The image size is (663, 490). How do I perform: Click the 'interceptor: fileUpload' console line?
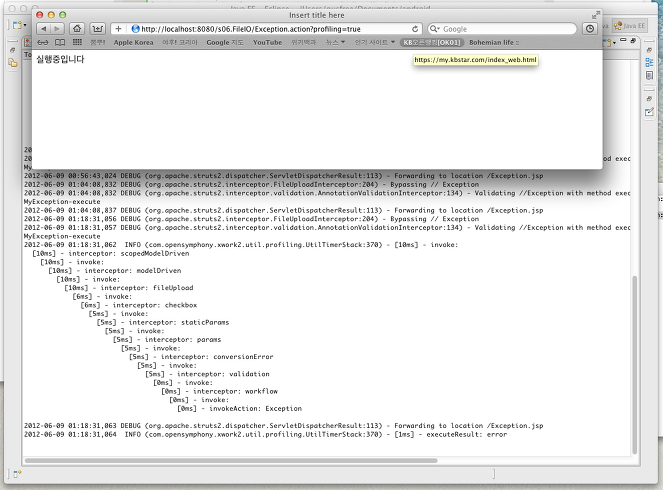point(129,288)
